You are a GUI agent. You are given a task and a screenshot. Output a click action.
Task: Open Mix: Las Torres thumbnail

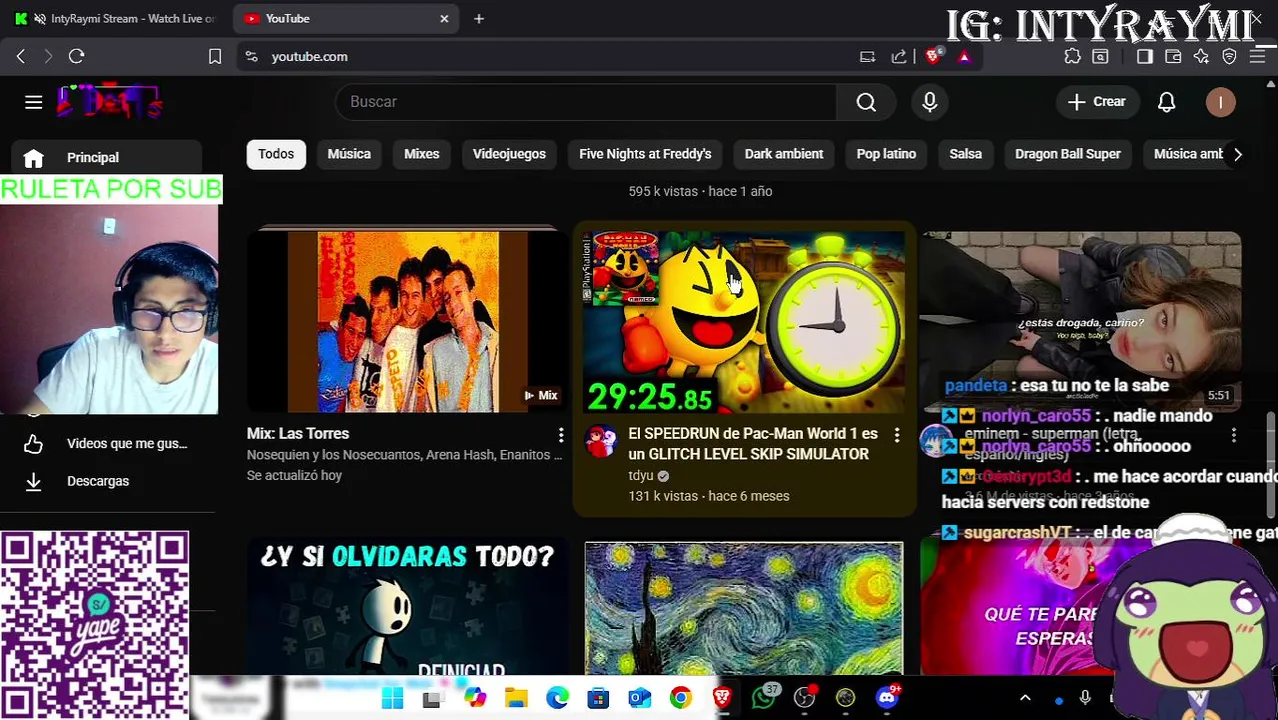(x=407, y=321)
